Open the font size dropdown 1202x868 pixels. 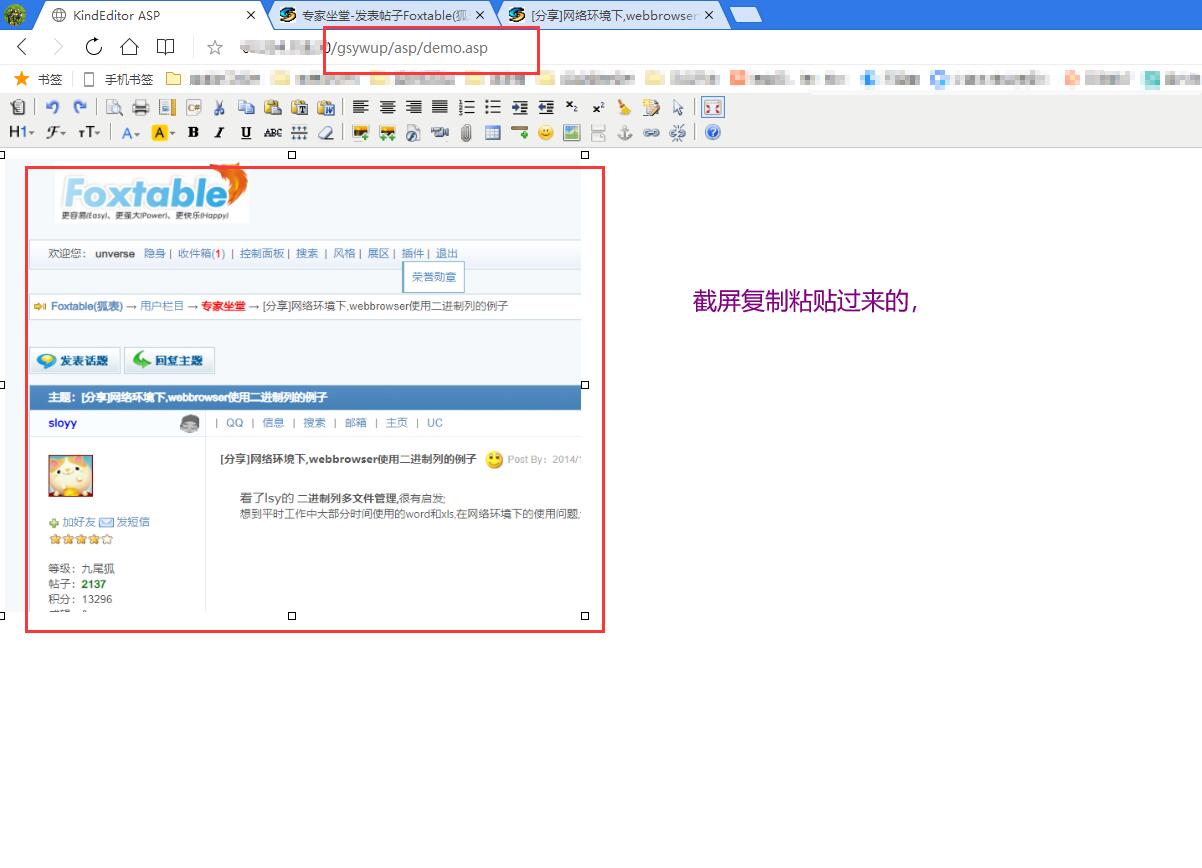coord(89,132)
